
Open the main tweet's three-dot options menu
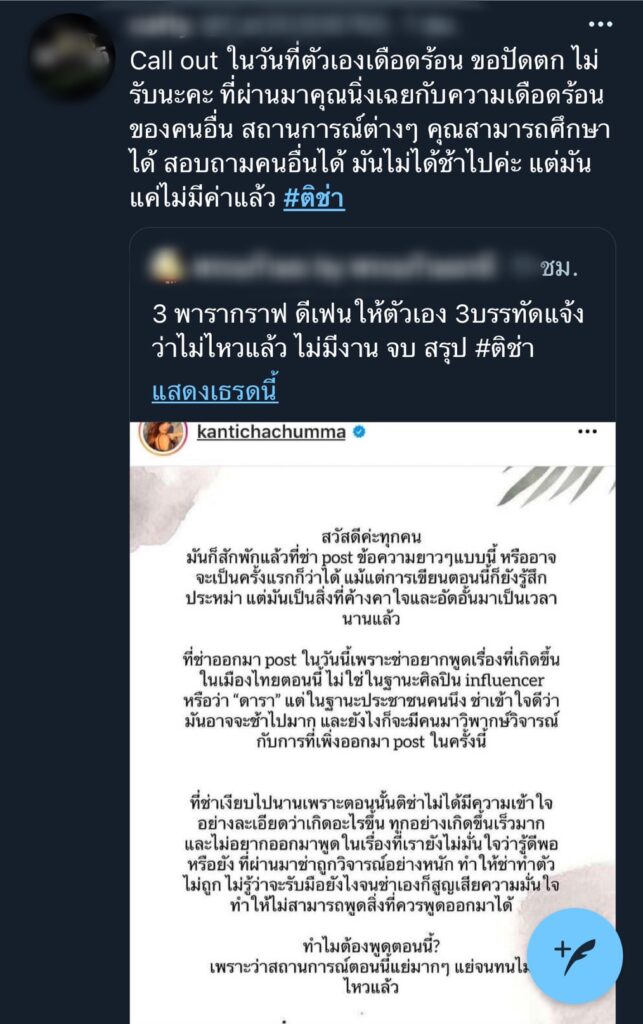click(600, 24)
